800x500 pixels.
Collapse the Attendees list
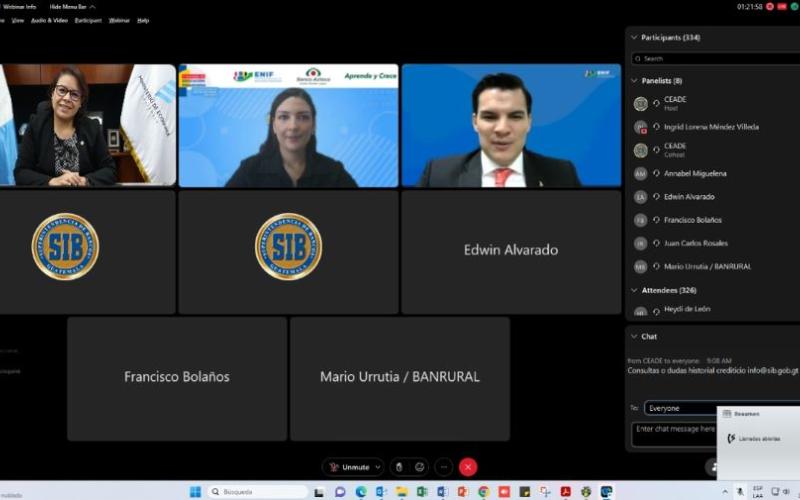pyautogui.click(x=635, y=290)
